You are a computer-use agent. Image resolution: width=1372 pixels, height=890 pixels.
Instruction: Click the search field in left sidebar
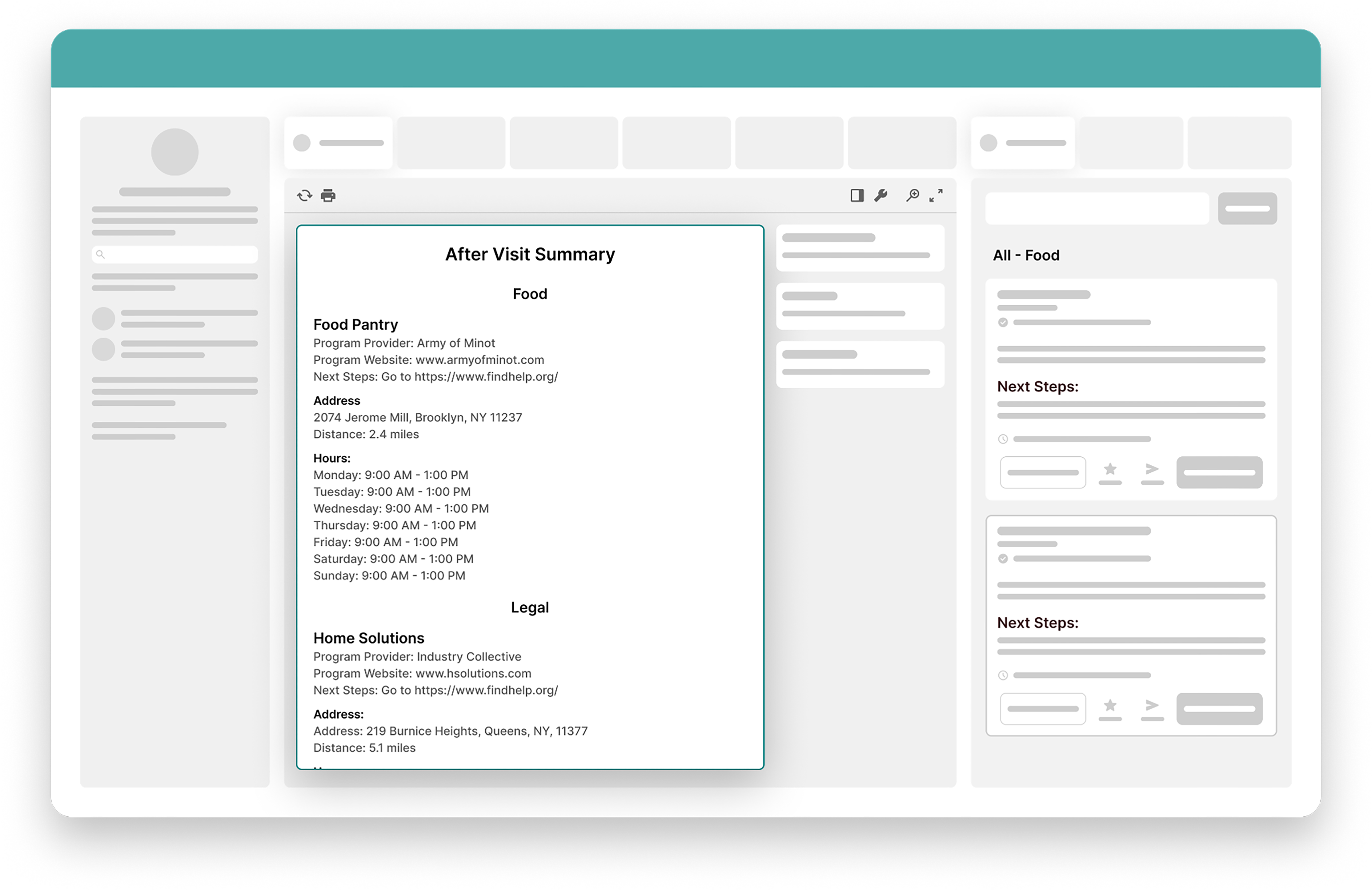click(x=175, y=254)
